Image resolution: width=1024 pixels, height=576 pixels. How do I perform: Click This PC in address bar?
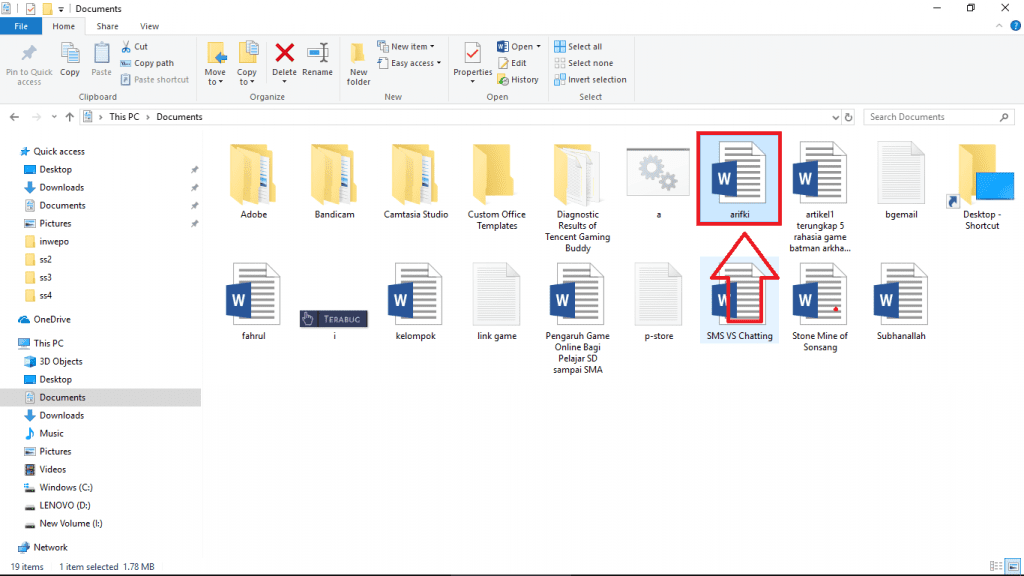(124, 117)
